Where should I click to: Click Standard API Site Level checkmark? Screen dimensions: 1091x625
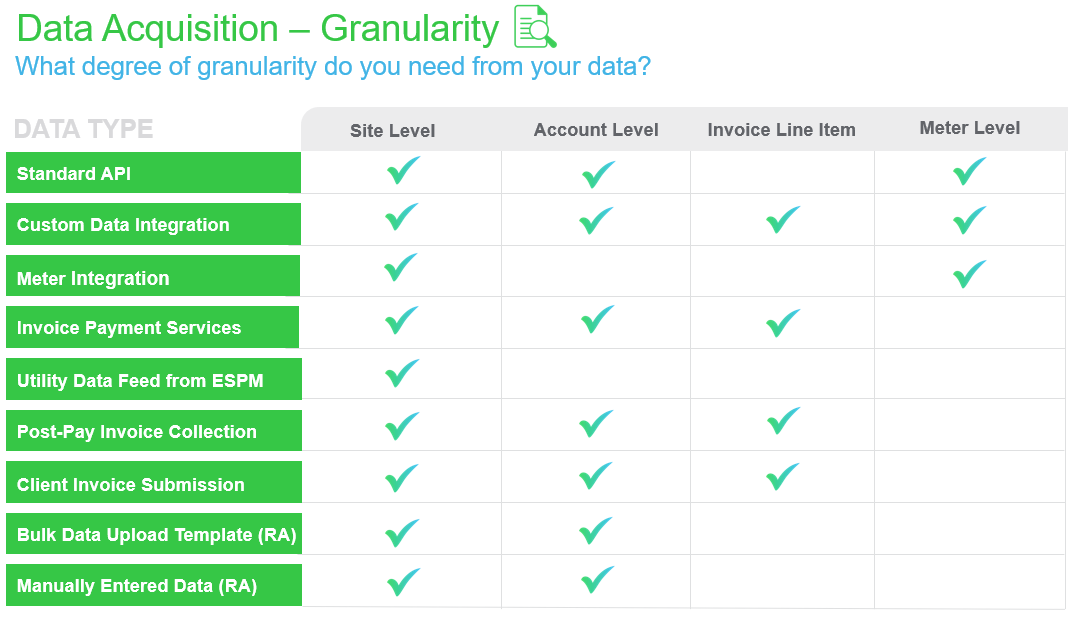(x=402, y=171)
